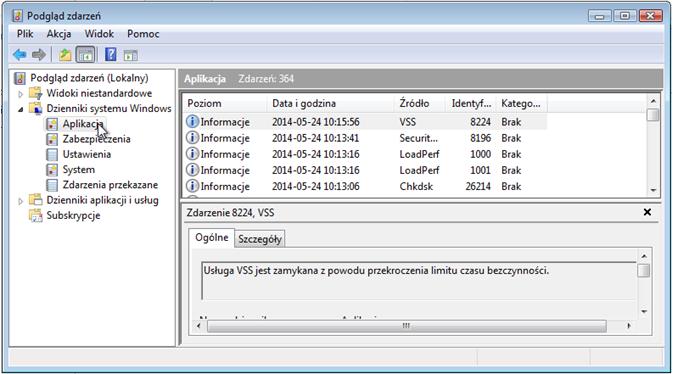
Task: Select the Ustawienia log tree item
Action: 87,155
